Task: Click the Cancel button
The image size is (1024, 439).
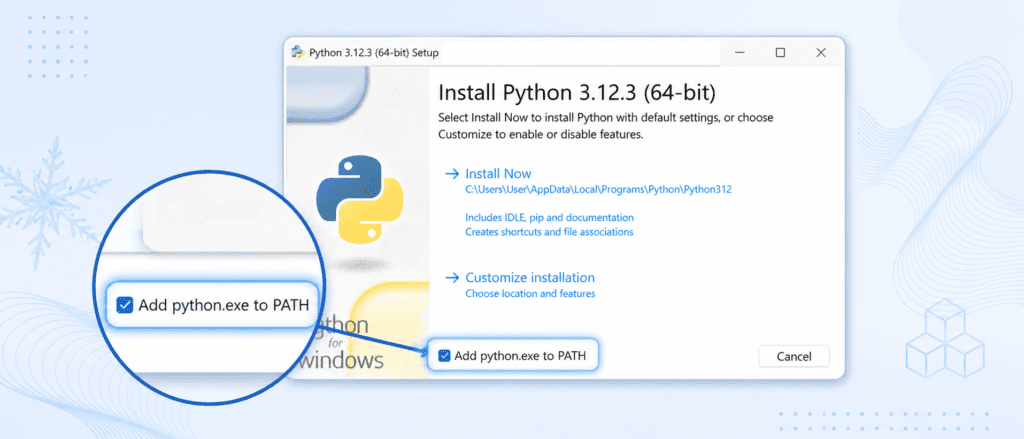Action: pos(793,357)
